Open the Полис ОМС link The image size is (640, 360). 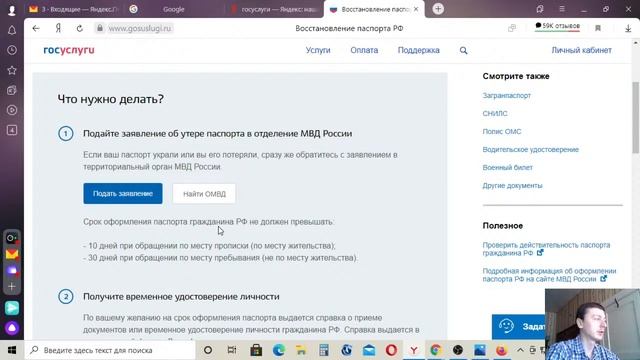point(502,131)
